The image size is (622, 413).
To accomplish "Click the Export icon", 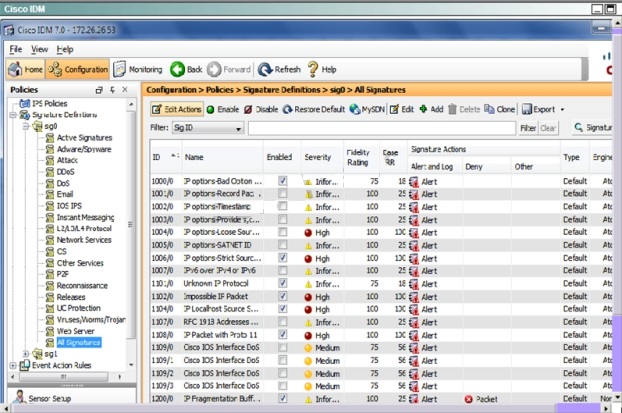I will pyautogui.click(x=526, y=109).
